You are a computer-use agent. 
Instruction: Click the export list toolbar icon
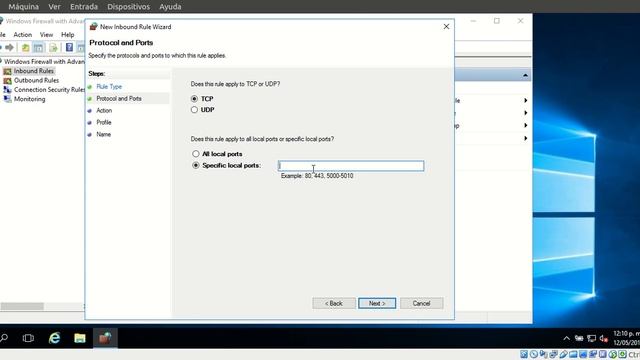(x=53, y=48)
